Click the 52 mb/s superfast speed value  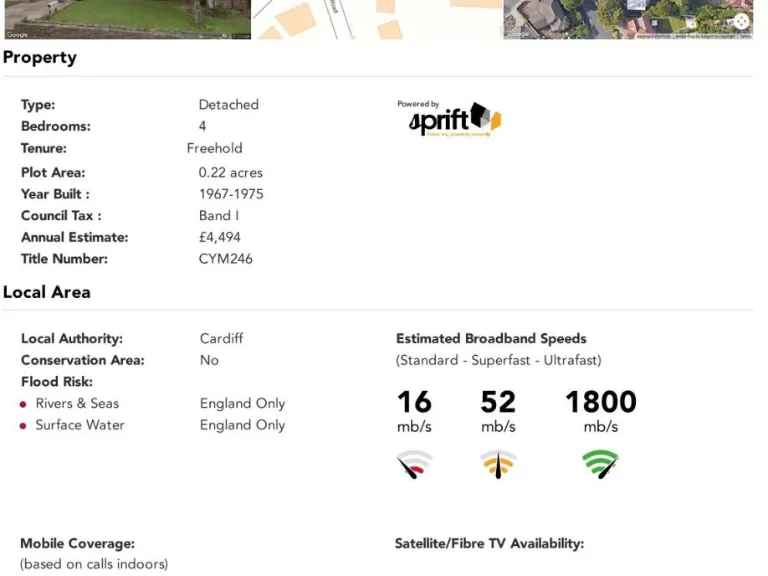point(498,402)
